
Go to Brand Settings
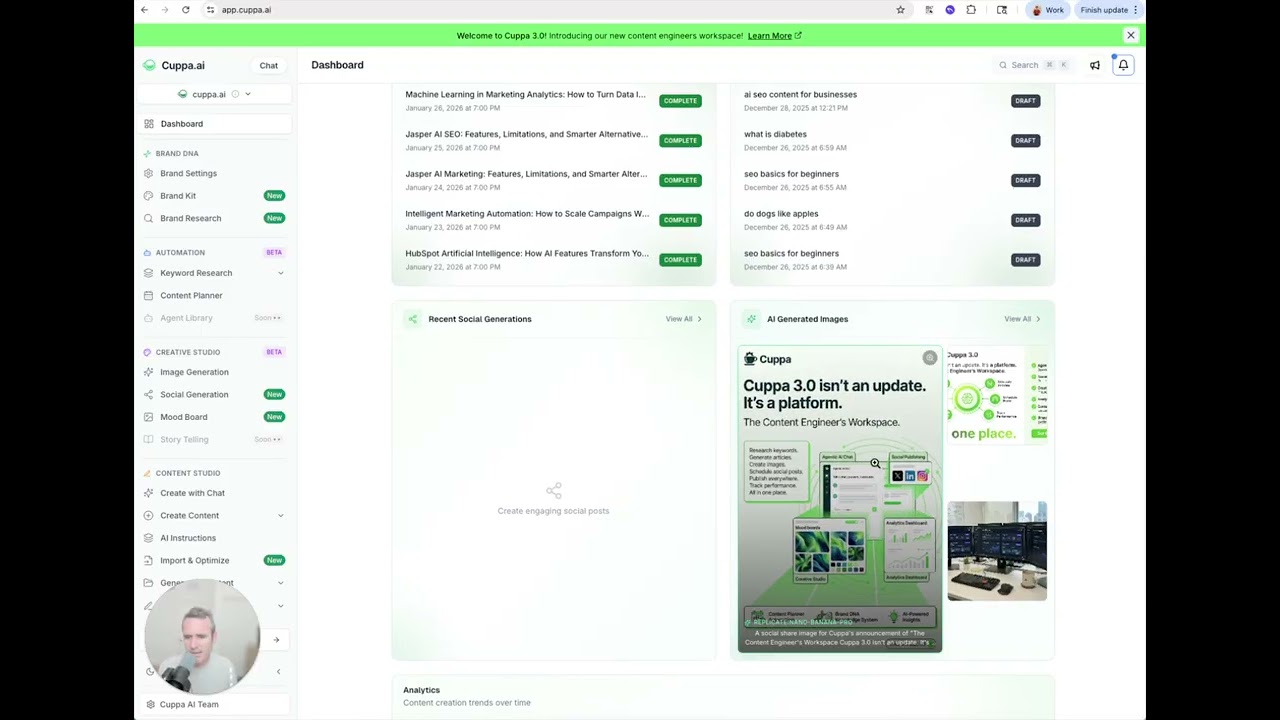coord(216,173)
